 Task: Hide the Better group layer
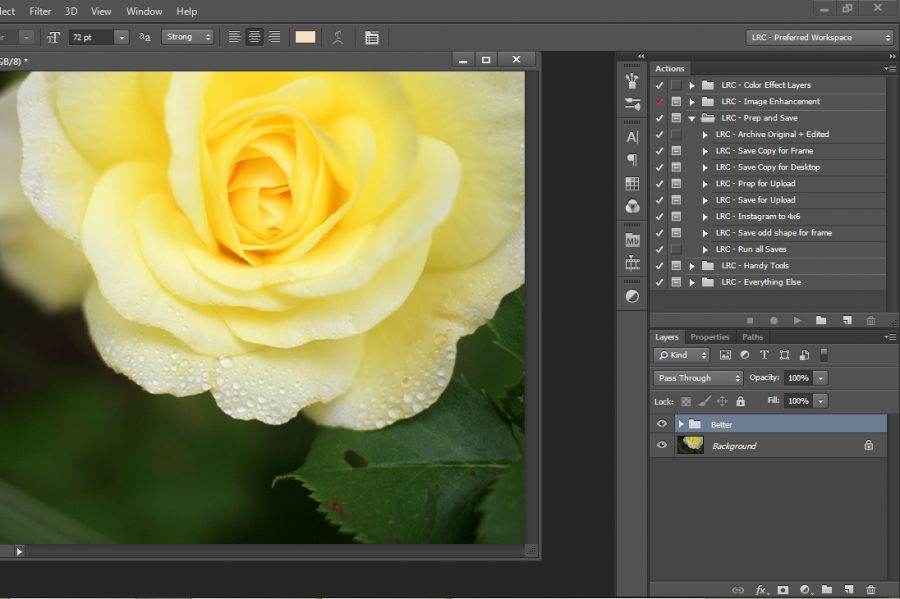661,424
